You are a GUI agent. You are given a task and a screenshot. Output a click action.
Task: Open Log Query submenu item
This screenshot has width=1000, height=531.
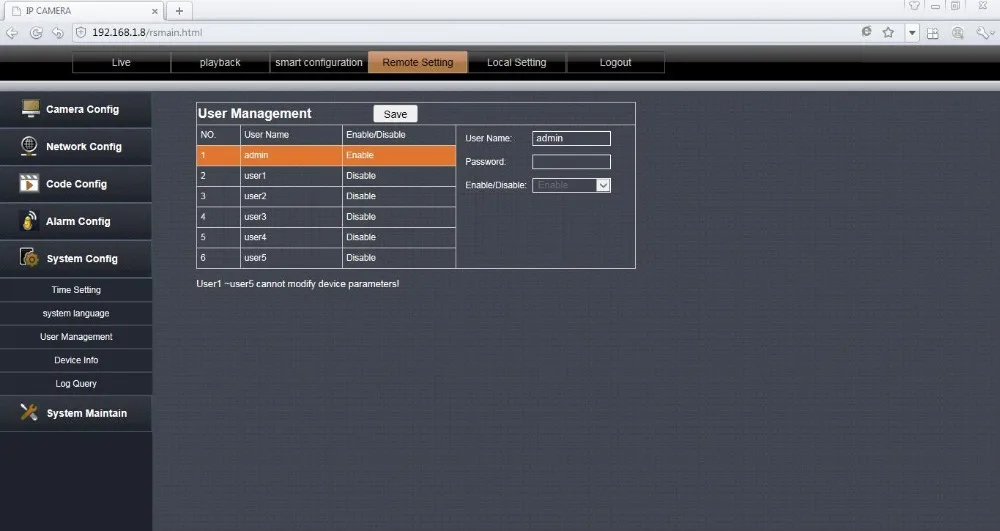76,384
